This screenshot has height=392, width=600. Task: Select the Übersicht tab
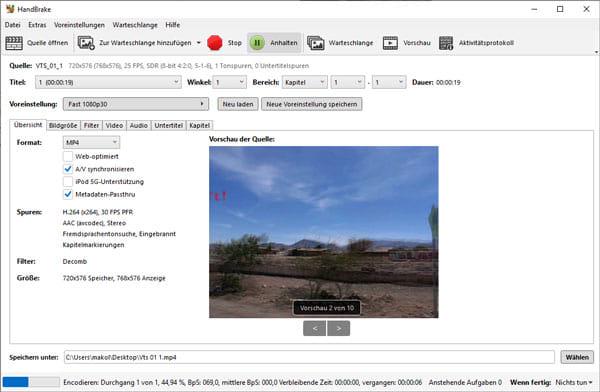[x=28, y=125]
